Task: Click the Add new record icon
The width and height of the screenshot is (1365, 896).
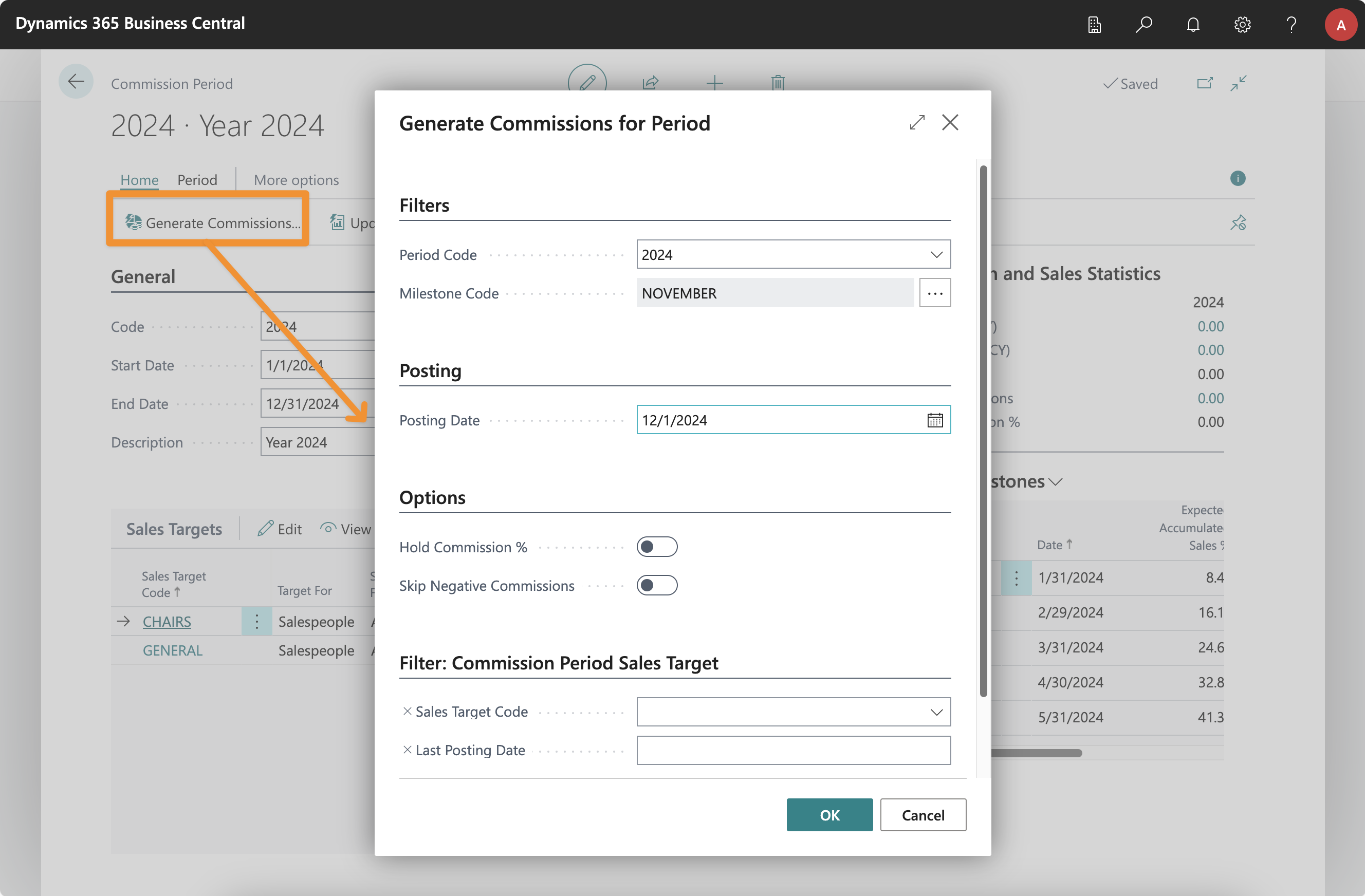Action: [715, 83]
